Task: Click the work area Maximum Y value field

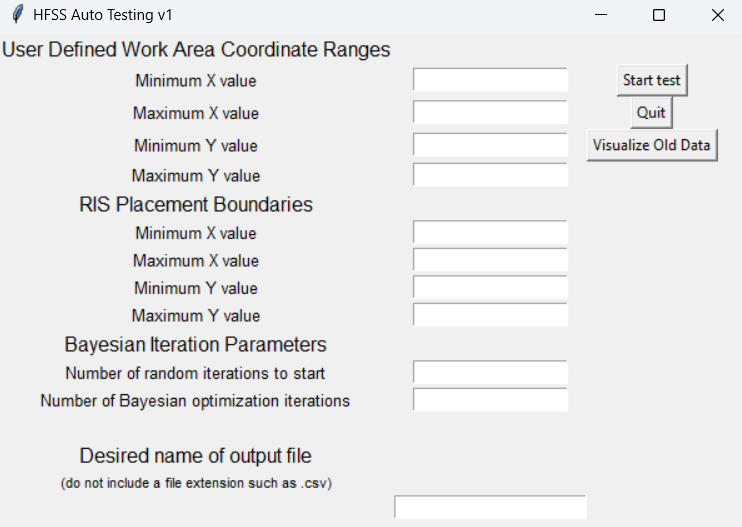Action: point(490,175)
